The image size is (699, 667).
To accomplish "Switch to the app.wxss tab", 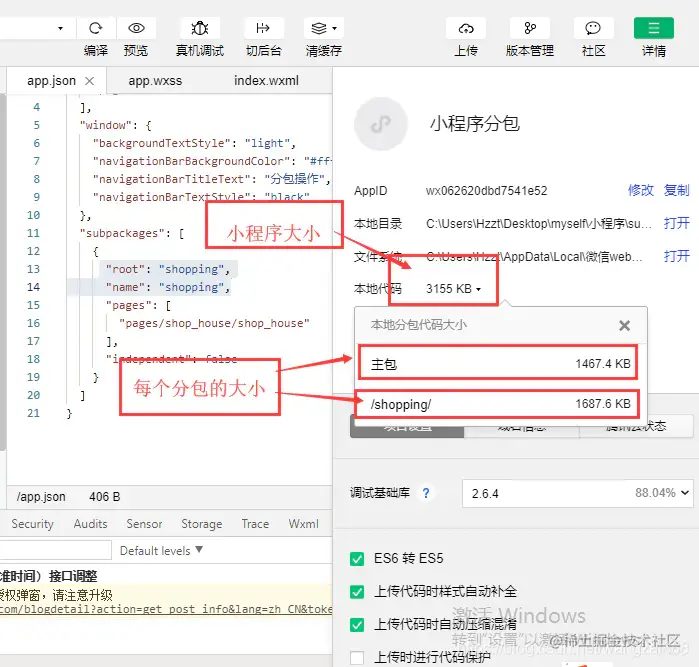I will pyautogui.click(x=155, y=81).
